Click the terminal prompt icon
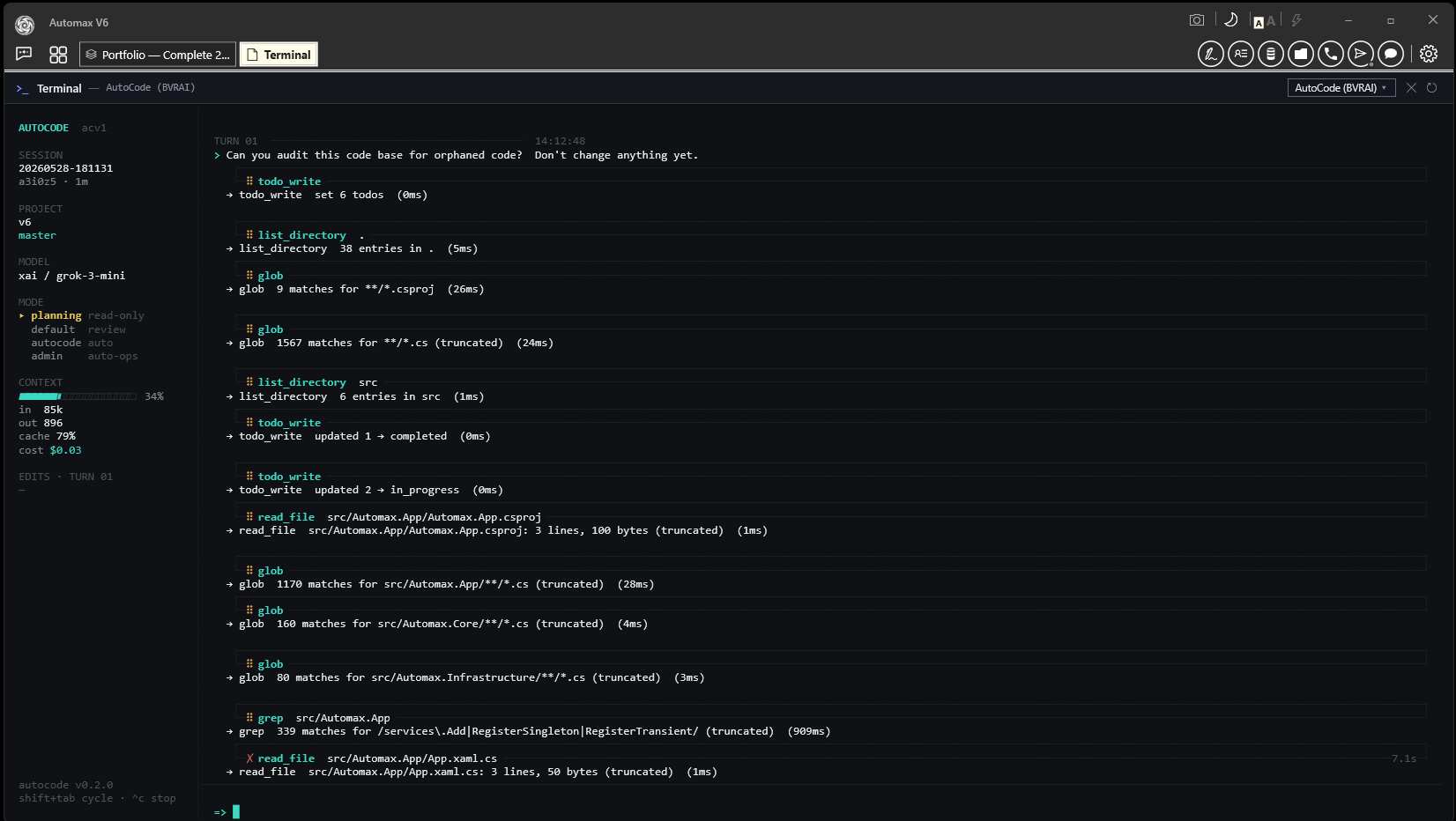Screen dimensions: 1456x821 [x=22, y=89]
